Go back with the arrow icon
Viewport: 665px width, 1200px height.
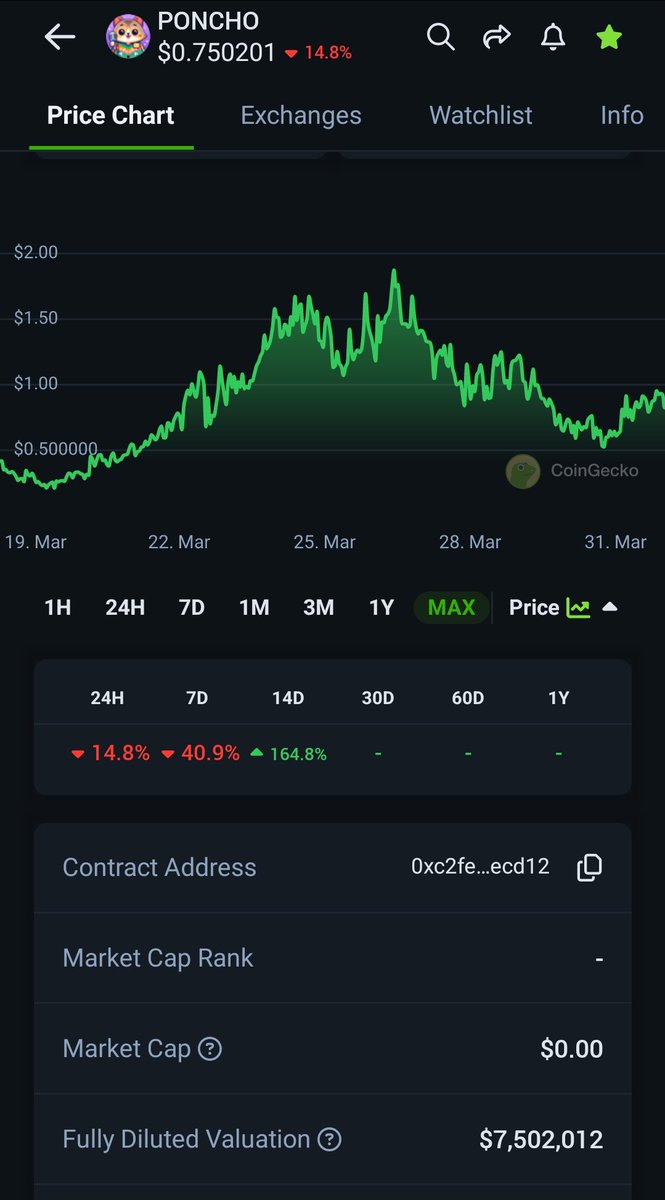pyautogui.click(x=60, y=37)
